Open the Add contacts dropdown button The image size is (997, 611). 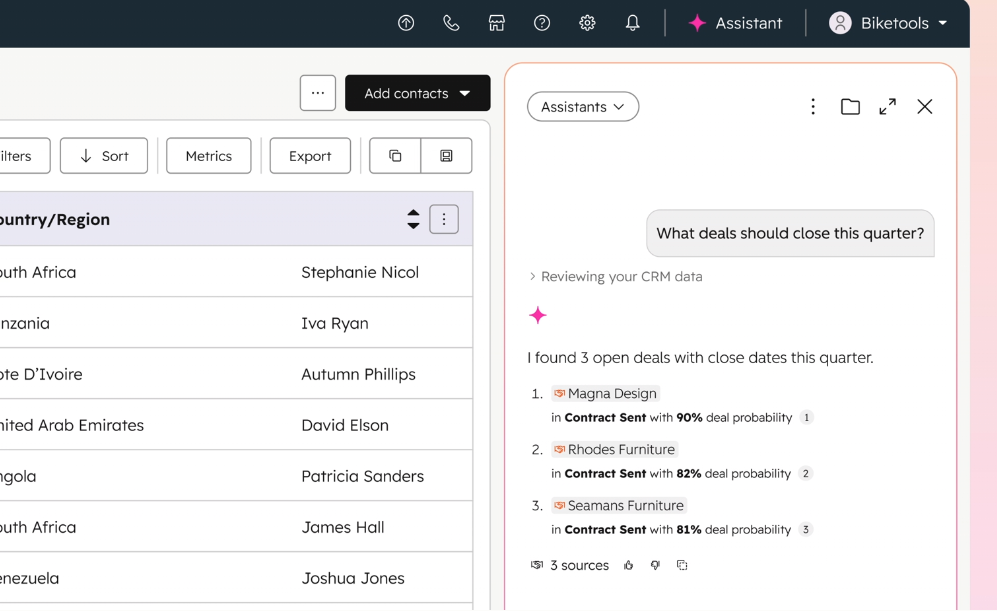coord(418,93)
